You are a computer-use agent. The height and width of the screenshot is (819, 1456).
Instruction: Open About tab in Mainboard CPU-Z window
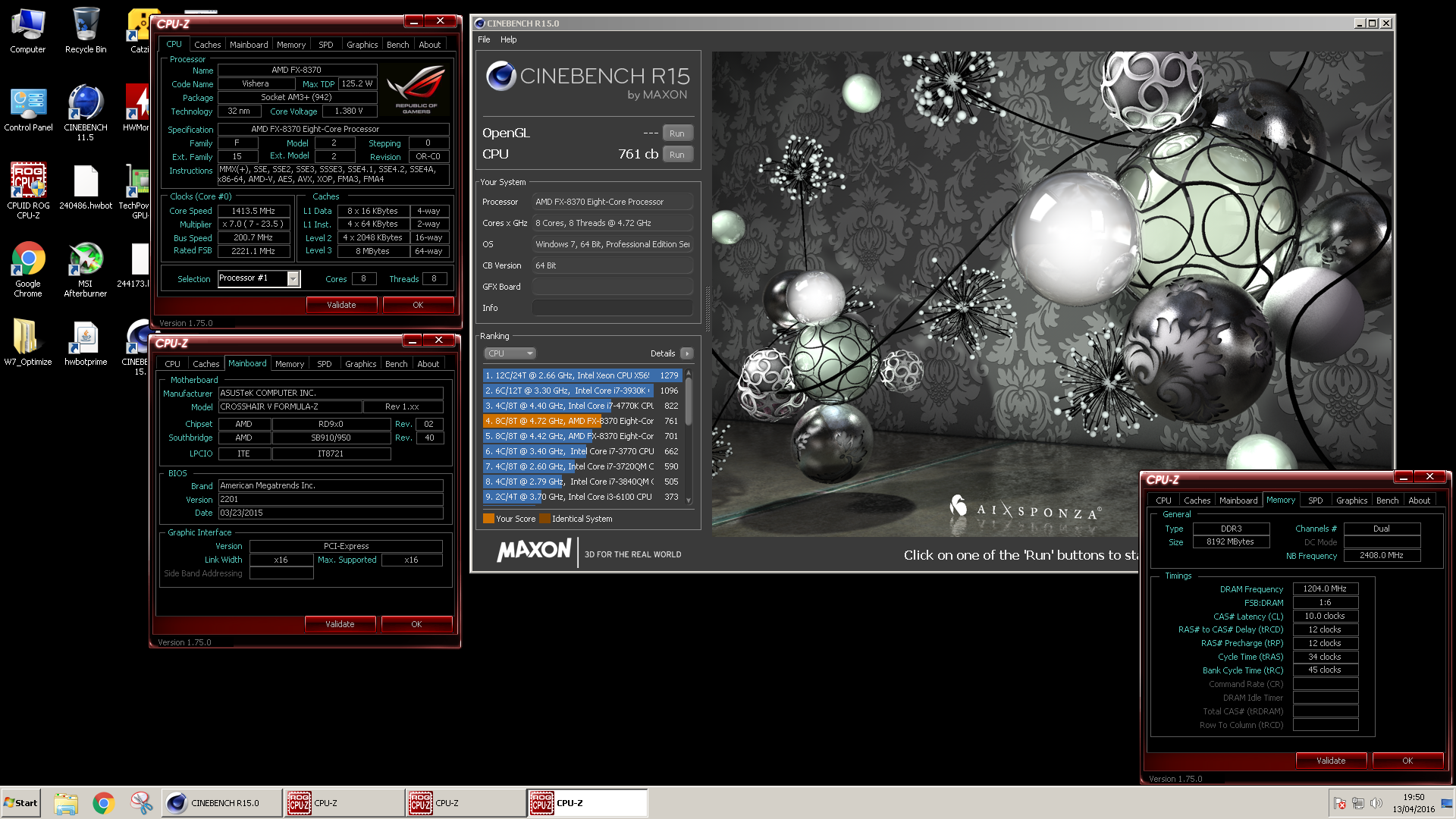point(428,364)
